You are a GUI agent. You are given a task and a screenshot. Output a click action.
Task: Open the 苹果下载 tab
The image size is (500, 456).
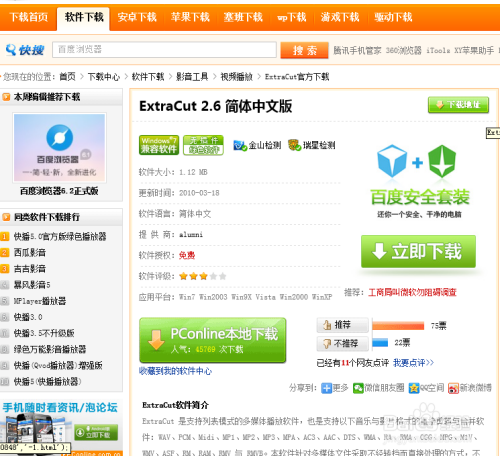coord(190,17)
